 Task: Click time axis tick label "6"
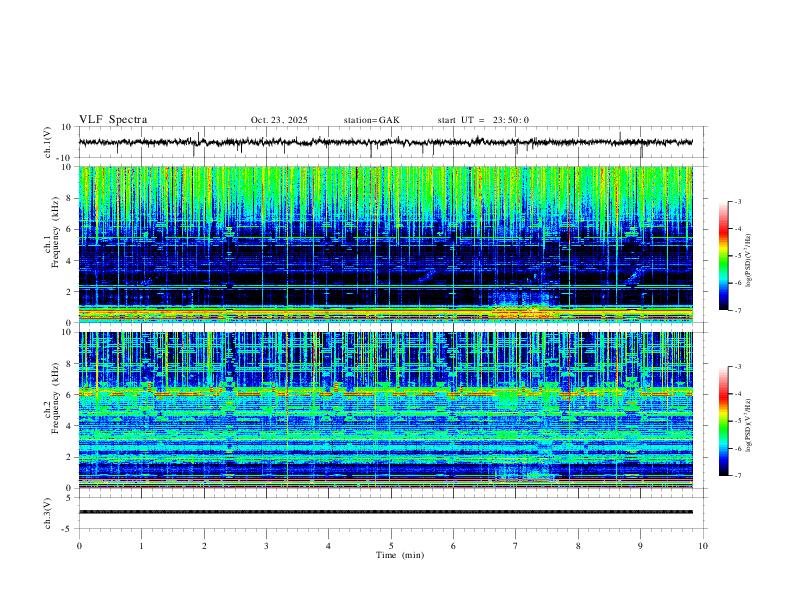click(x=453, y=546)
